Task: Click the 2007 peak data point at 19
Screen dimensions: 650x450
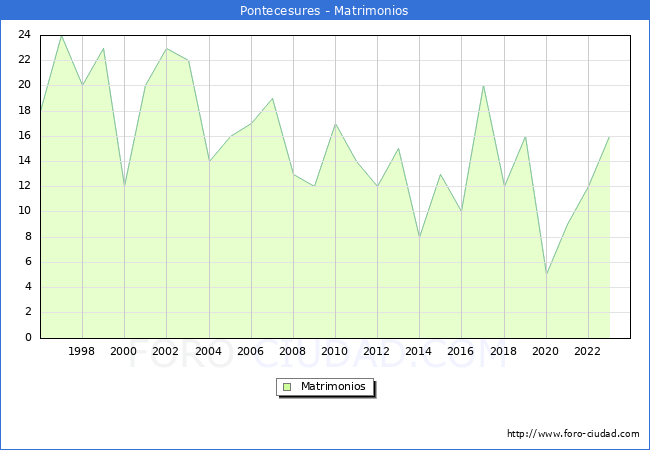Action: (272, 99)
